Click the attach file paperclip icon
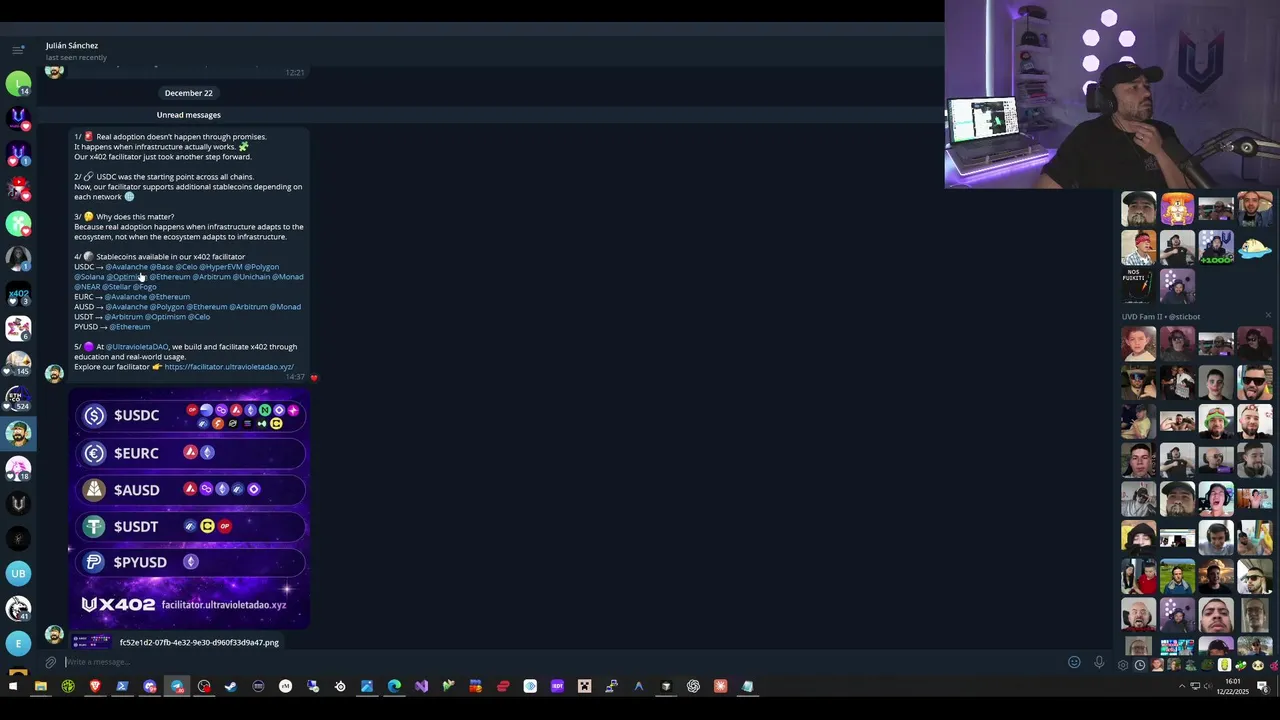 [x=50, y=662]
